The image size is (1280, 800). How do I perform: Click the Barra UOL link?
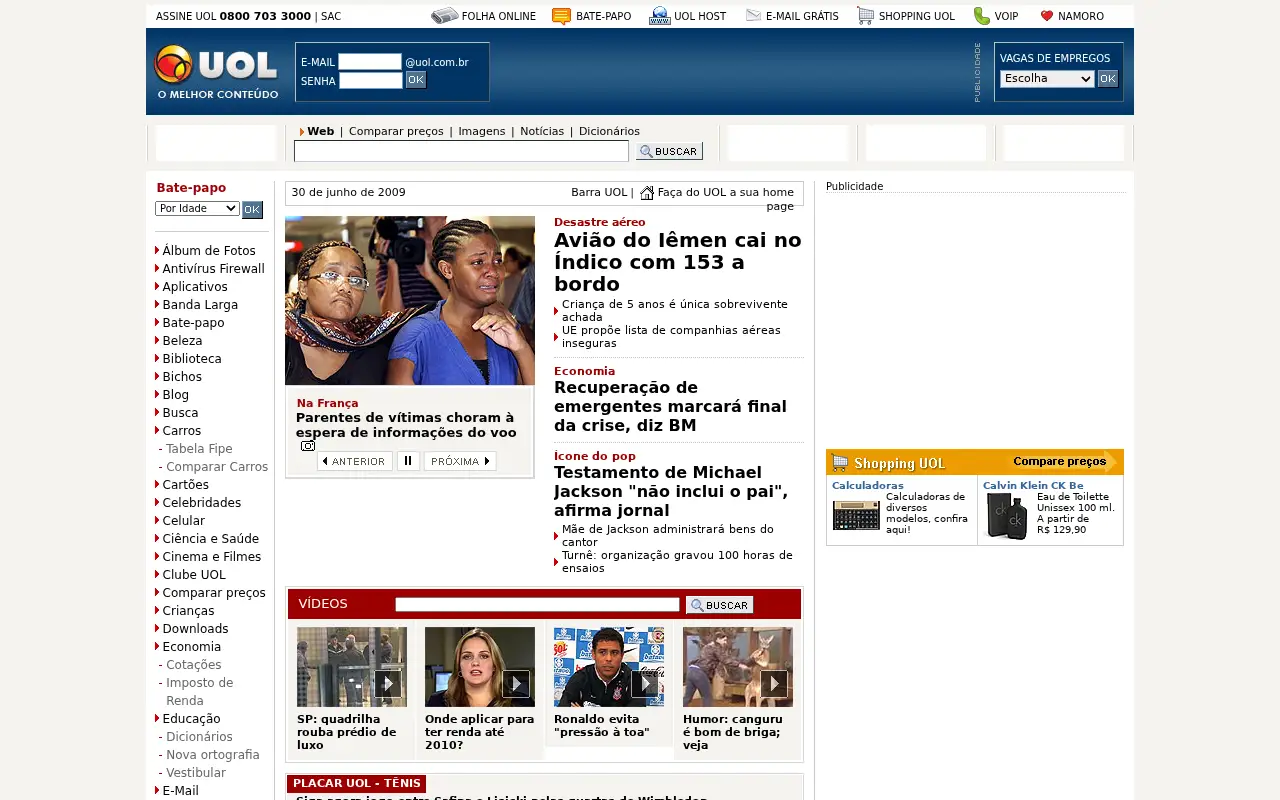(599, 192)
